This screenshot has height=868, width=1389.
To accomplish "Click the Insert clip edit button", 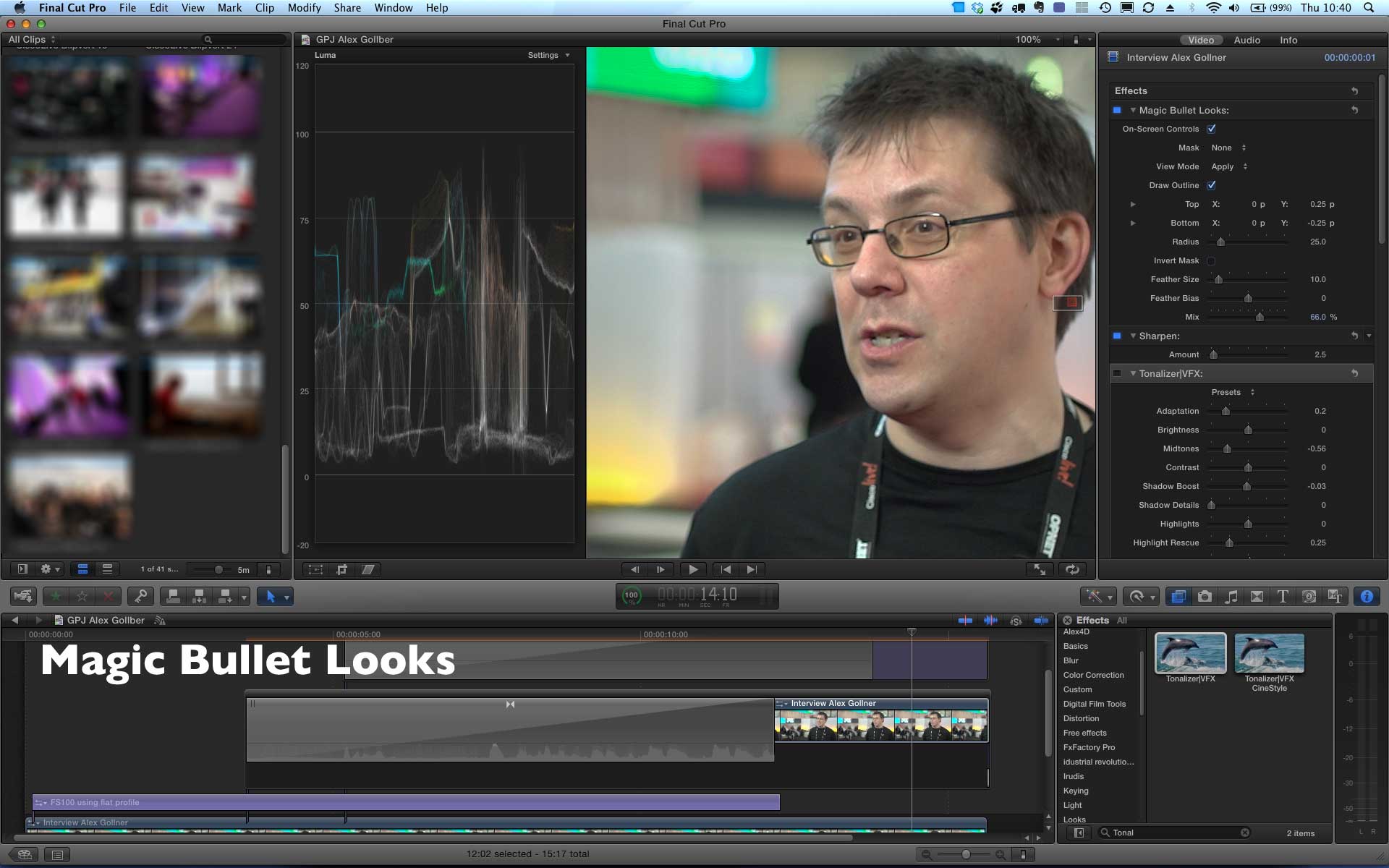I will click(199, 597).
